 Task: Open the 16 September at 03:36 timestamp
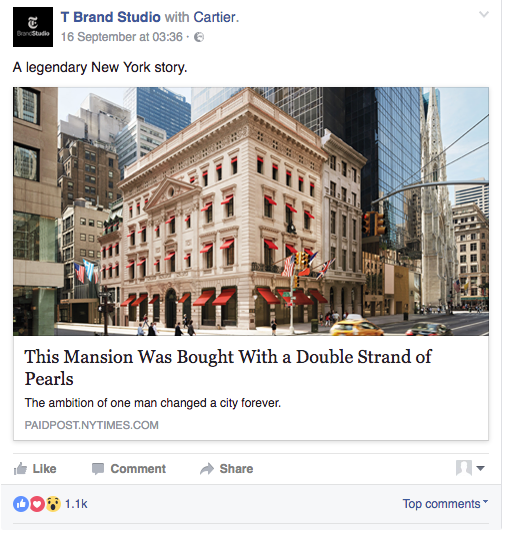122,37
